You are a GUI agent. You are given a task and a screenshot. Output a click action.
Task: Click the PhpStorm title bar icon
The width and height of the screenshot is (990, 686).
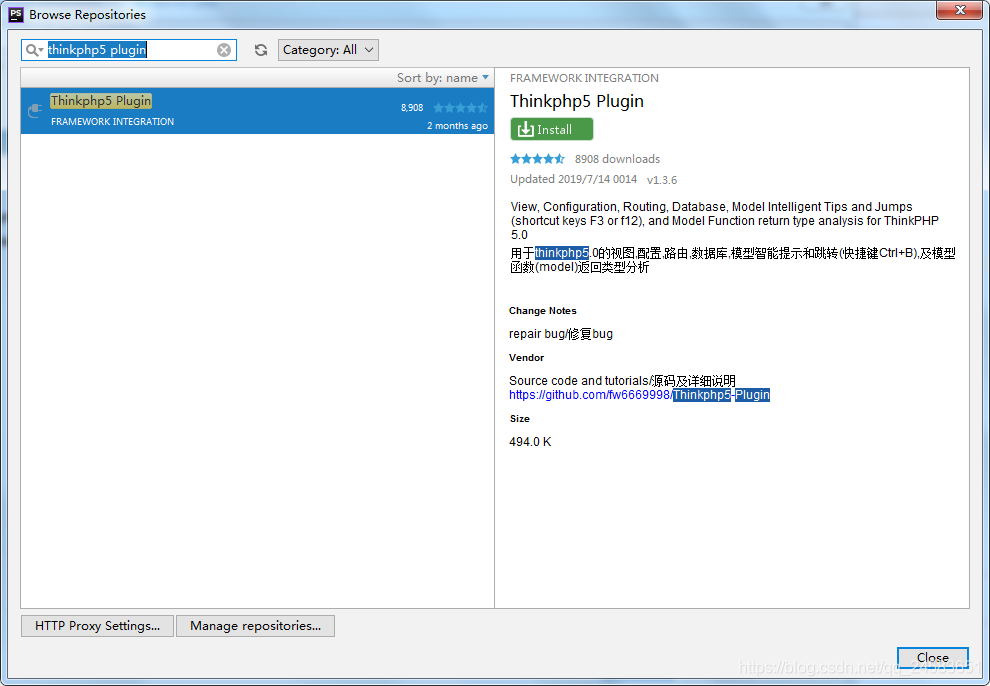click(16, 15)
